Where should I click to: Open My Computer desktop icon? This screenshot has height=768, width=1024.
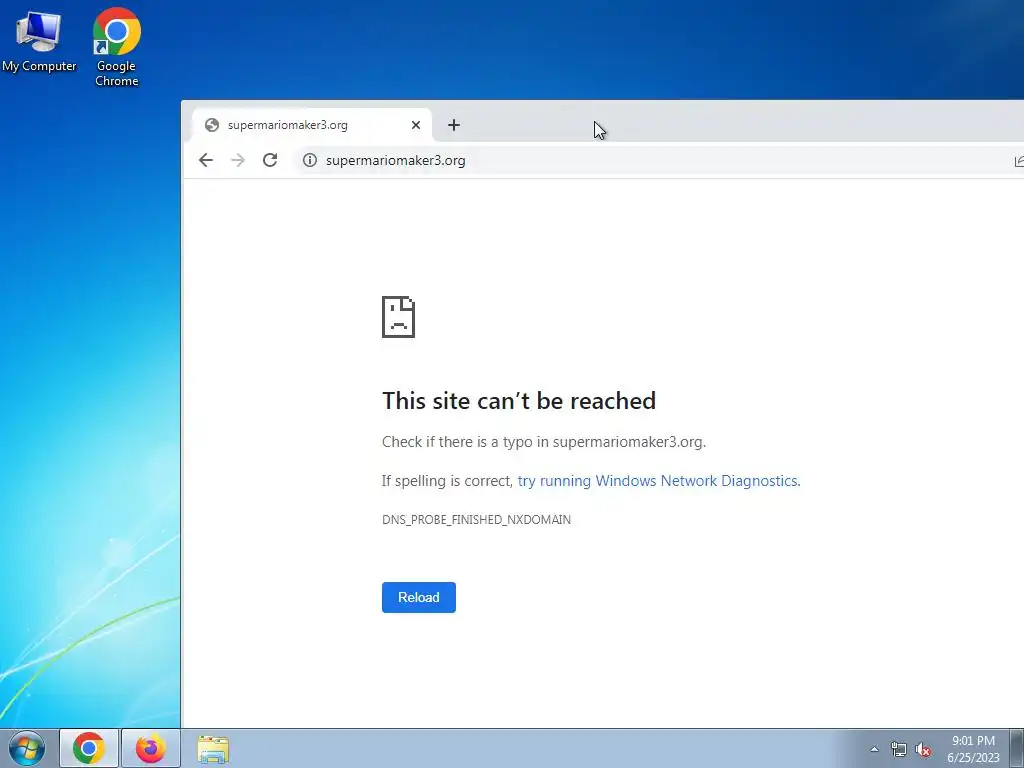click(39, 42)
